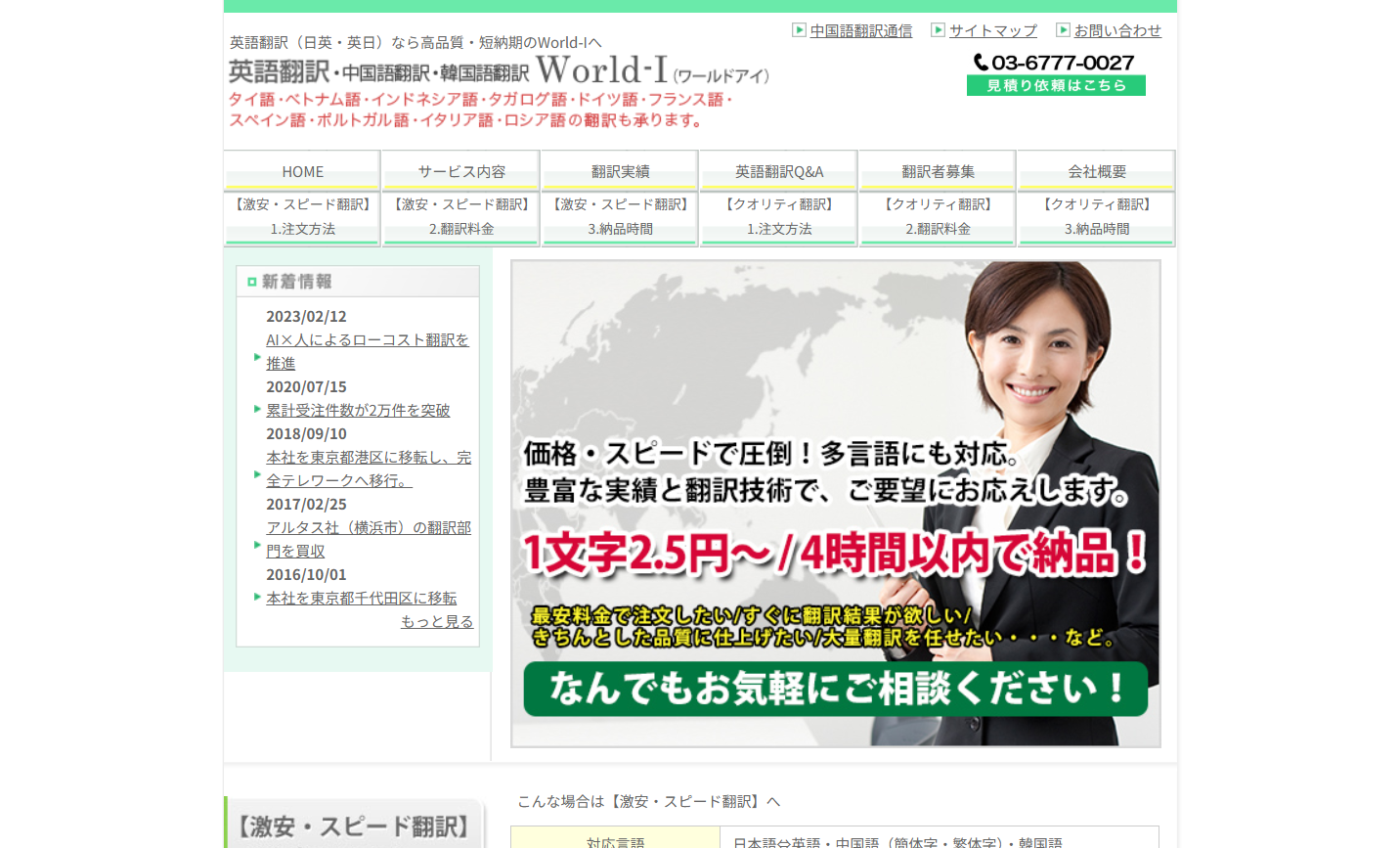Open the サービス内容 navigation tab
The width and height of the screenshot is (1400, 848).
[x=459, y=171]
